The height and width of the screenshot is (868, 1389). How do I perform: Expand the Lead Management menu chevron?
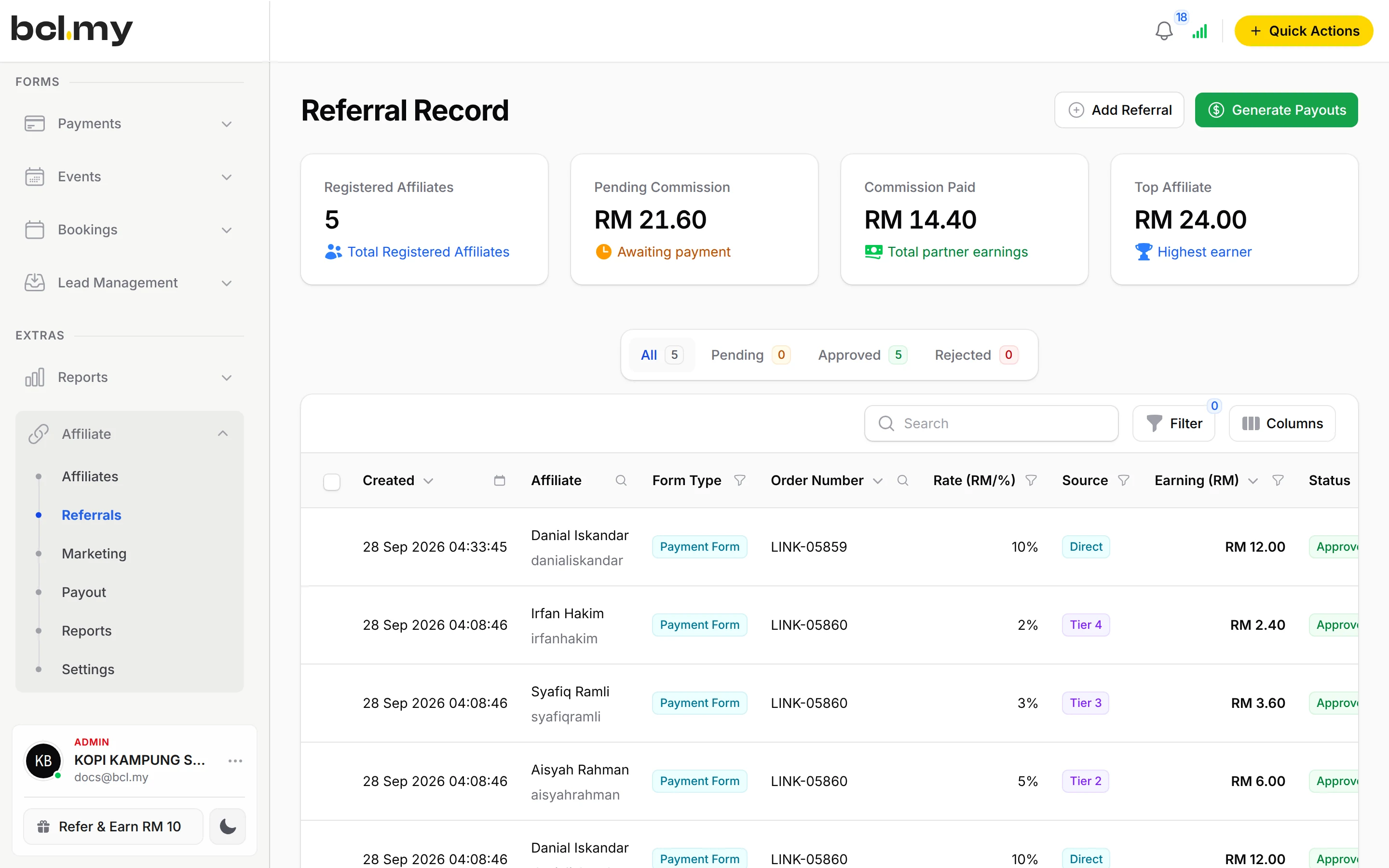point(227,283)
